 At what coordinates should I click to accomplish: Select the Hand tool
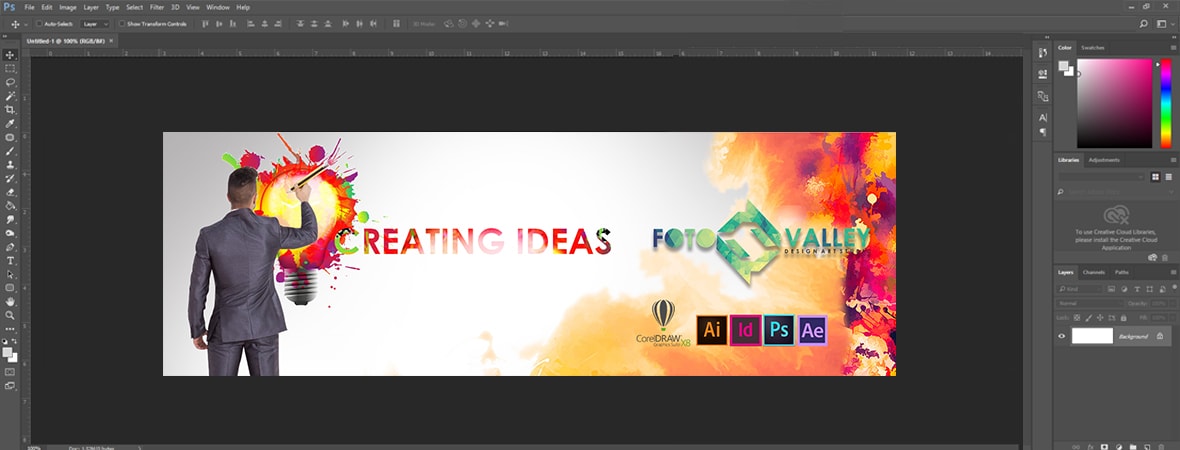(x=11, y=302)
